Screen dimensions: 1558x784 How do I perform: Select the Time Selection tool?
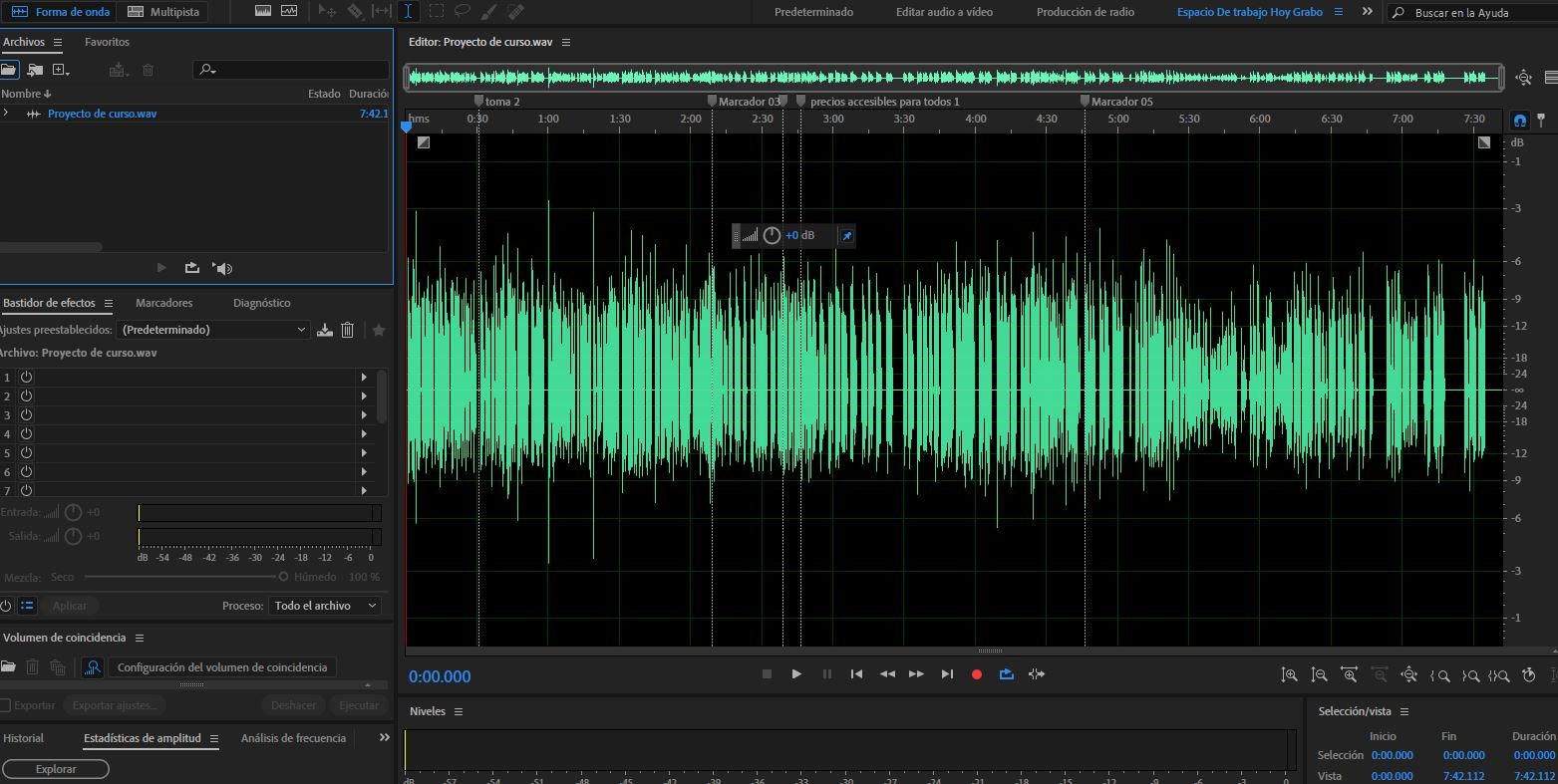pyautogui.click(x=408, y=12)
